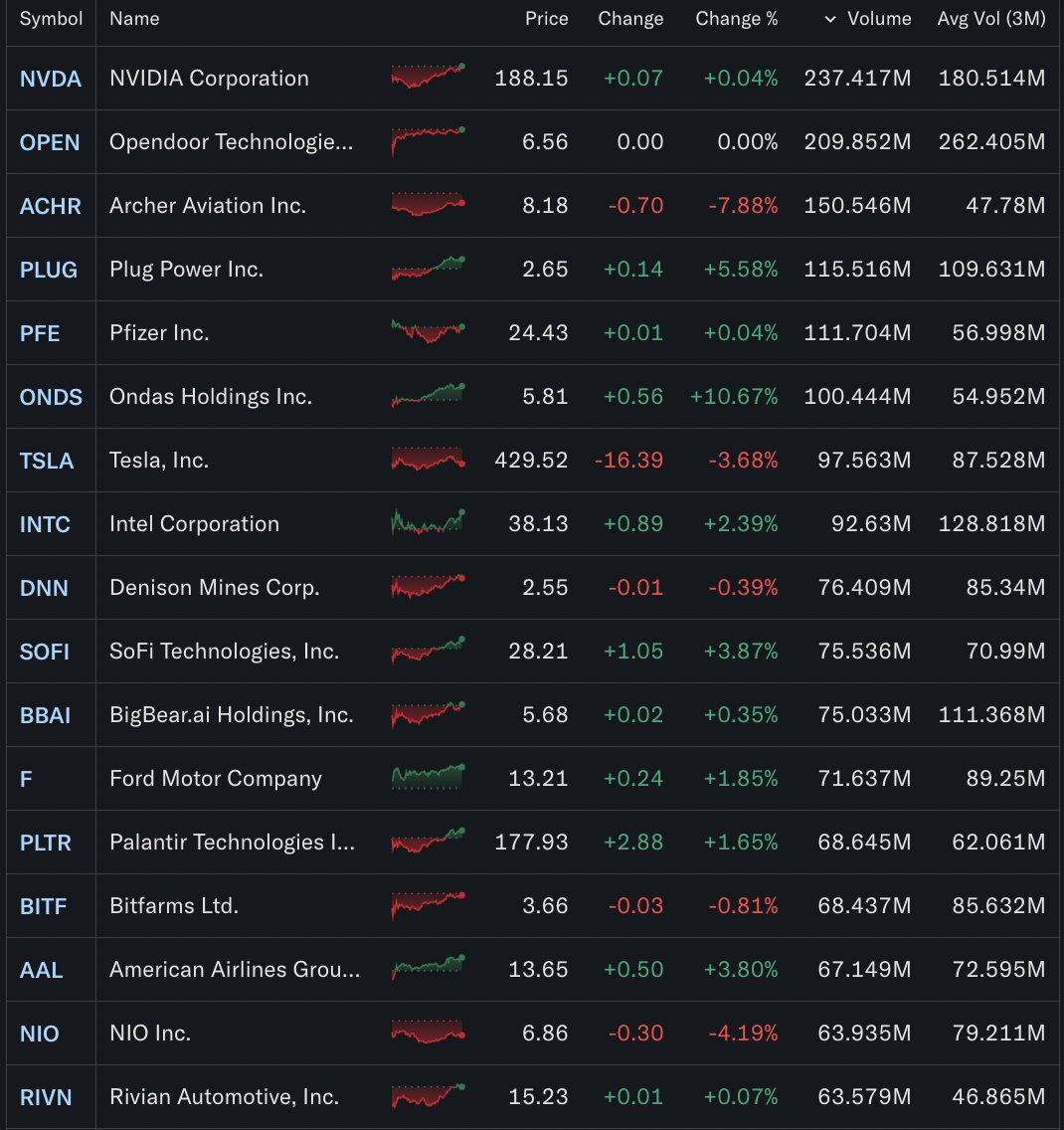Select the Ford Motor Company name
Screen dimensions: 1064x1130
click(216, 778)
